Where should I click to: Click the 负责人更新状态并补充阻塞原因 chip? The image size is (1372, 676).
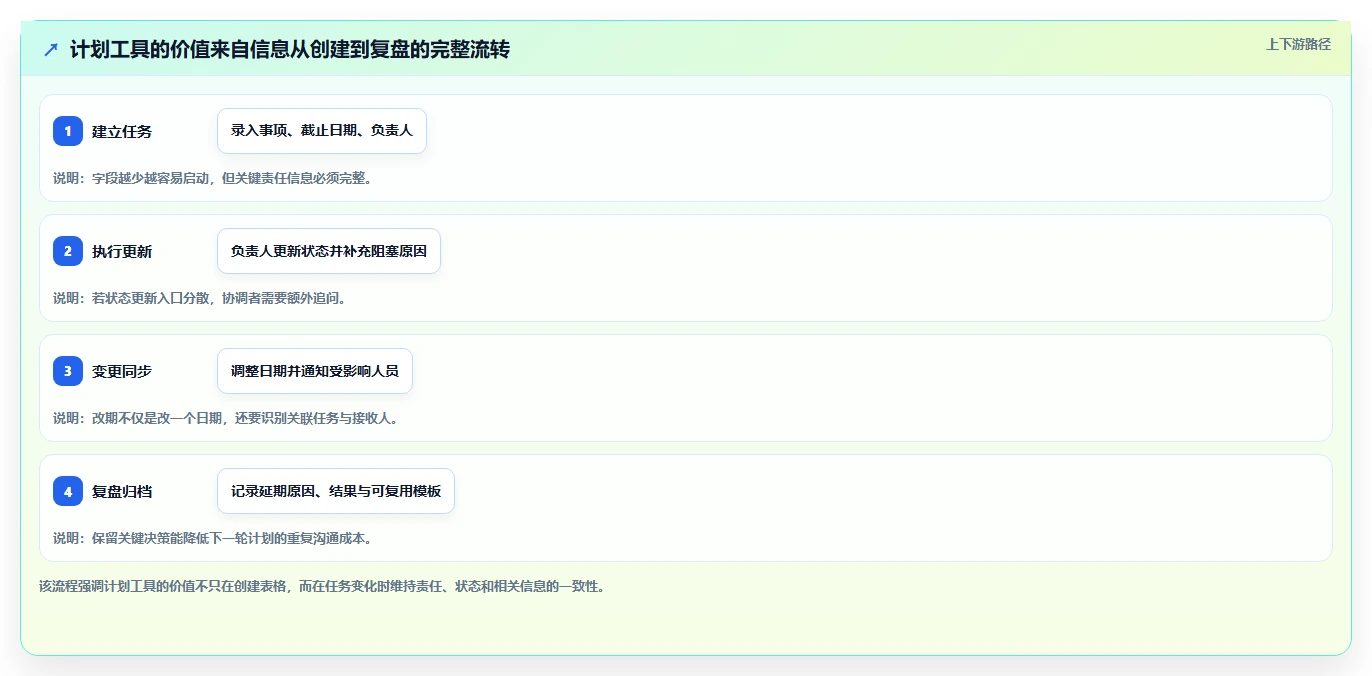(329, 251)
